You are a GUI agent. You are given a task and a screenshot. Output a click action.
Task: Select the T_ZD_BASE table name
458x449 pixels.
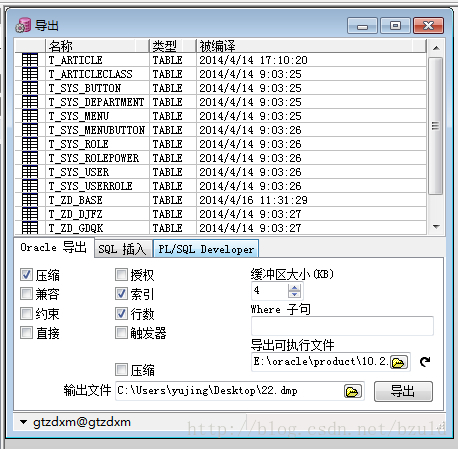76,200
